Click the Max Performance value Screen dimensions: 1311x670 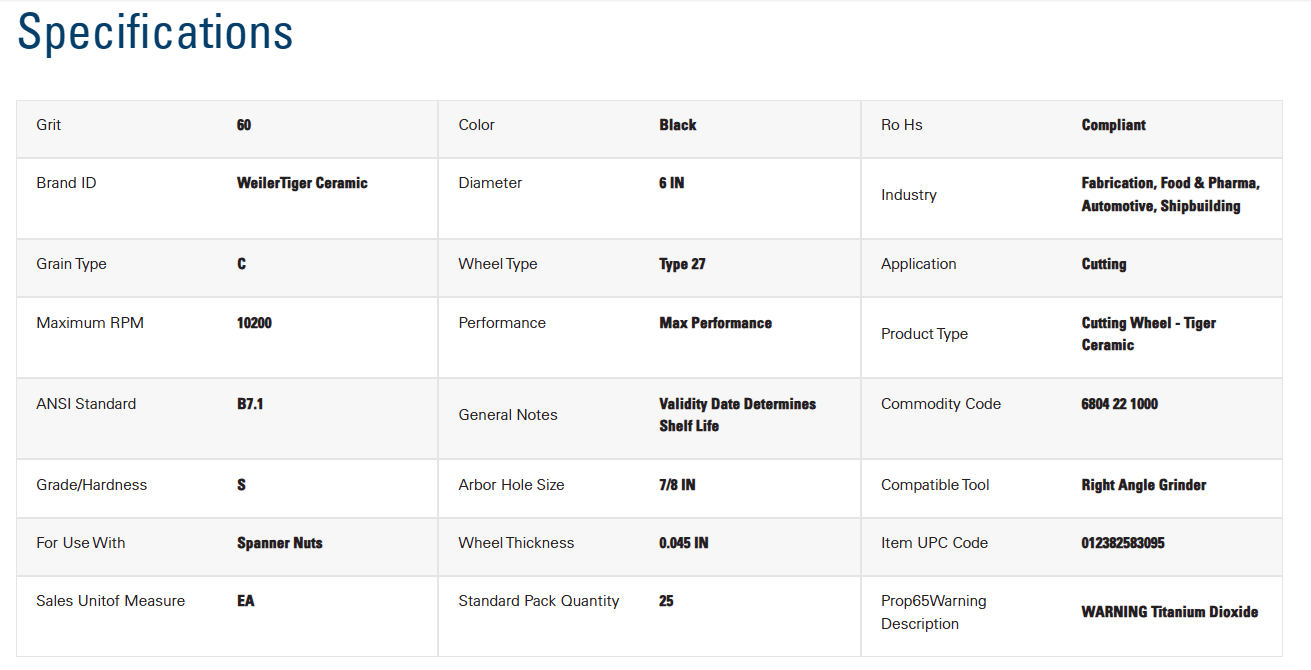click(715, 323)
